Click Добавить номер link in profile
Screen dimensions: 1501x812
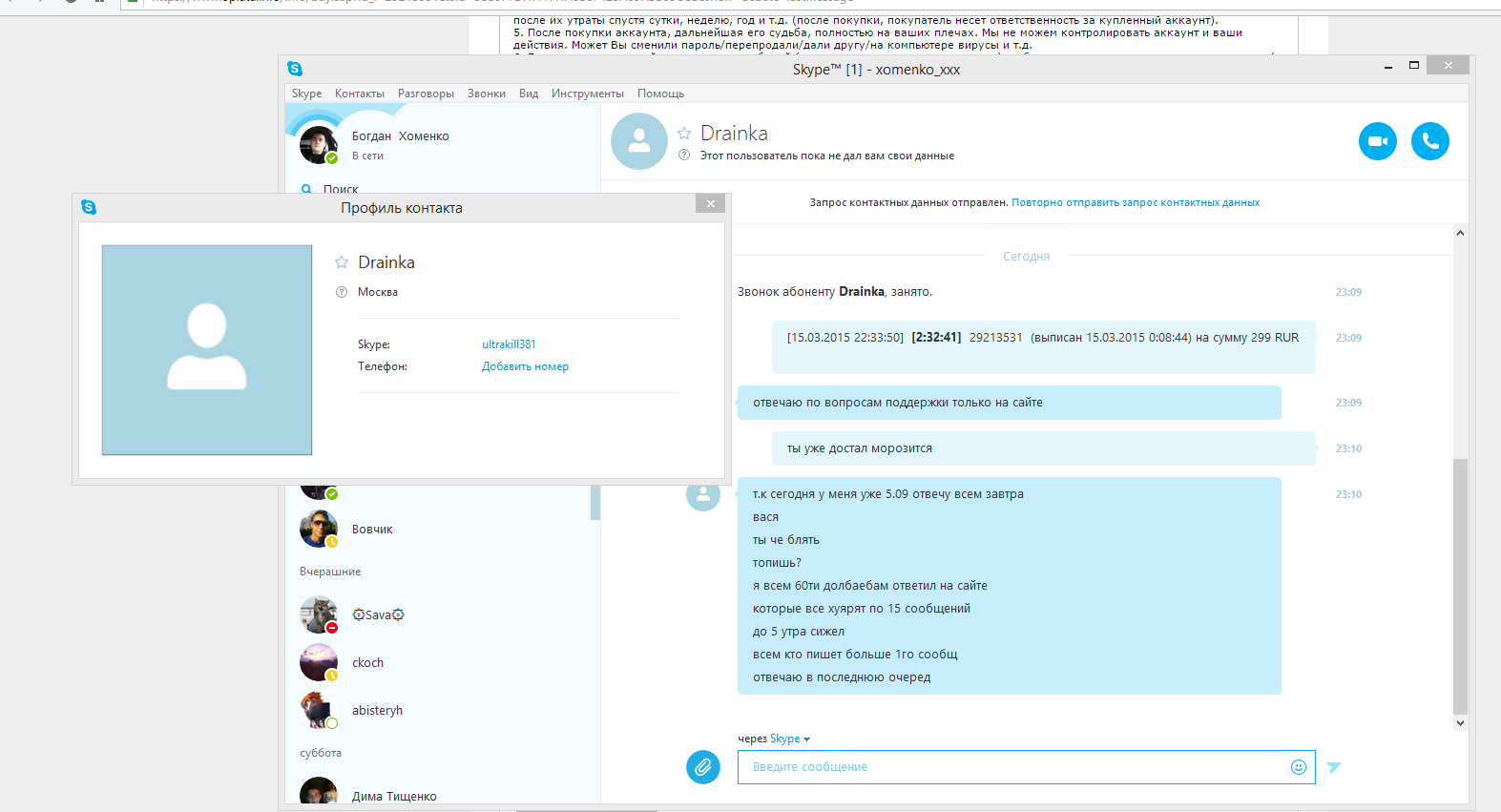(x=525, y=366)
